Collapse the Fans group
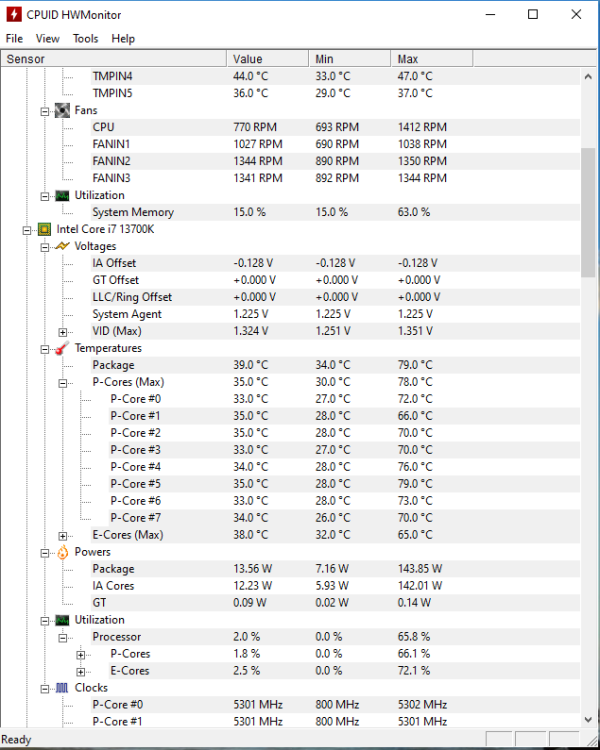 45,111
